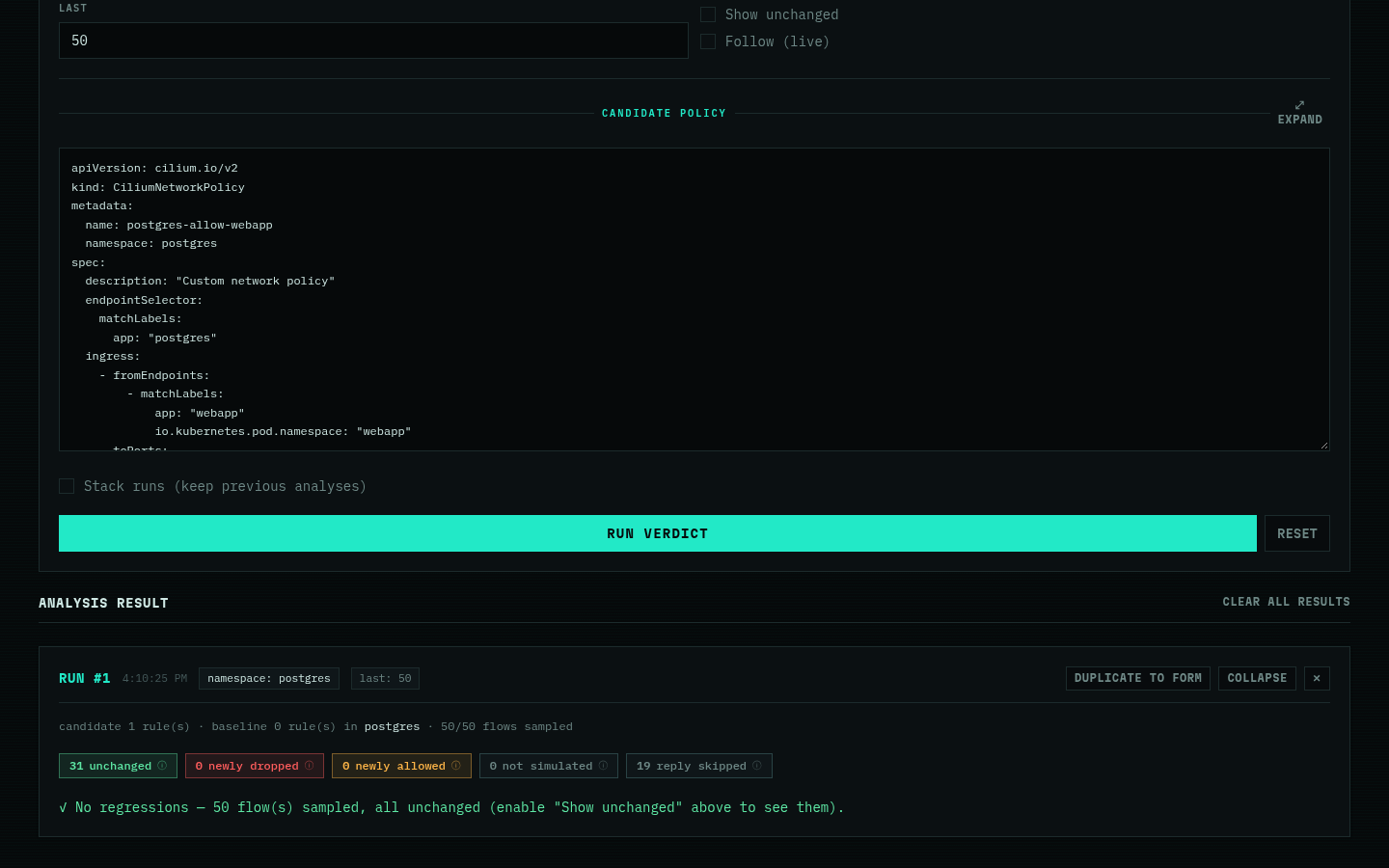Click the "4:10:25 PM" run timestamp
The width and height of the screenshot is (1389, 868).
(x=154, y=679)
